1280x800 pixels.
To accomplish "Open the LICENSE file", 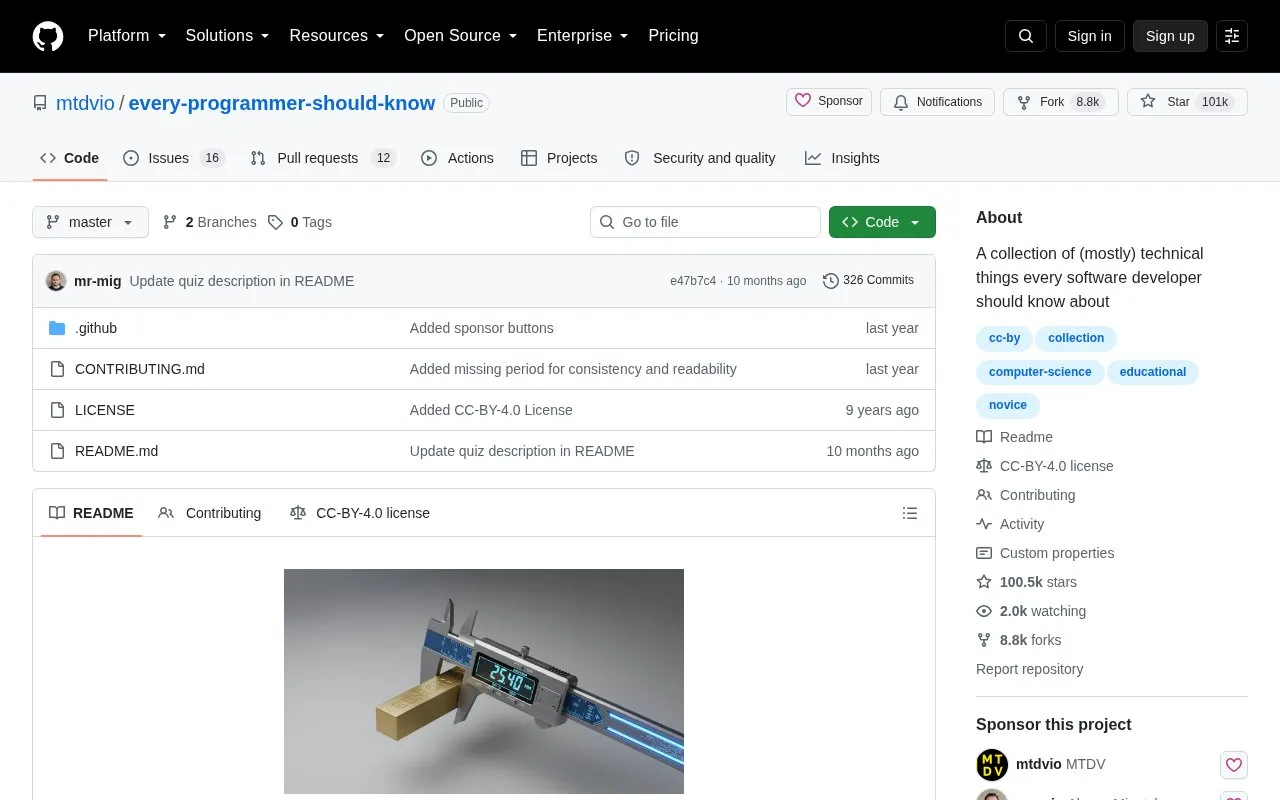I will [x=105, y=410].
